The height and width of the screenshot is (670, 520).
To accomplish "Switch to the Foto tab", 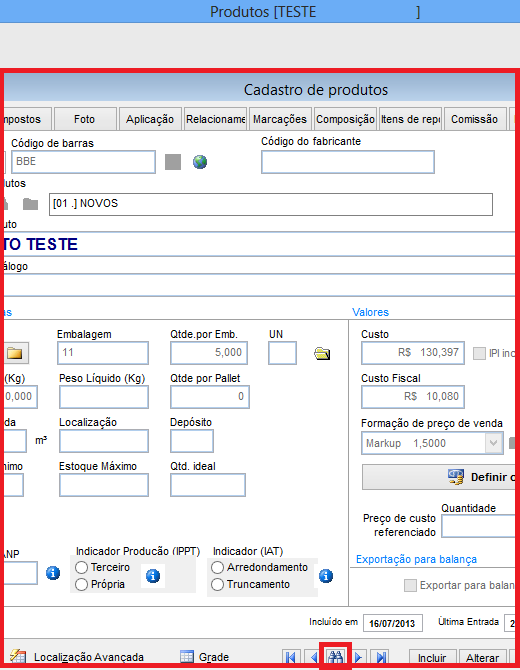I will 85,119.
